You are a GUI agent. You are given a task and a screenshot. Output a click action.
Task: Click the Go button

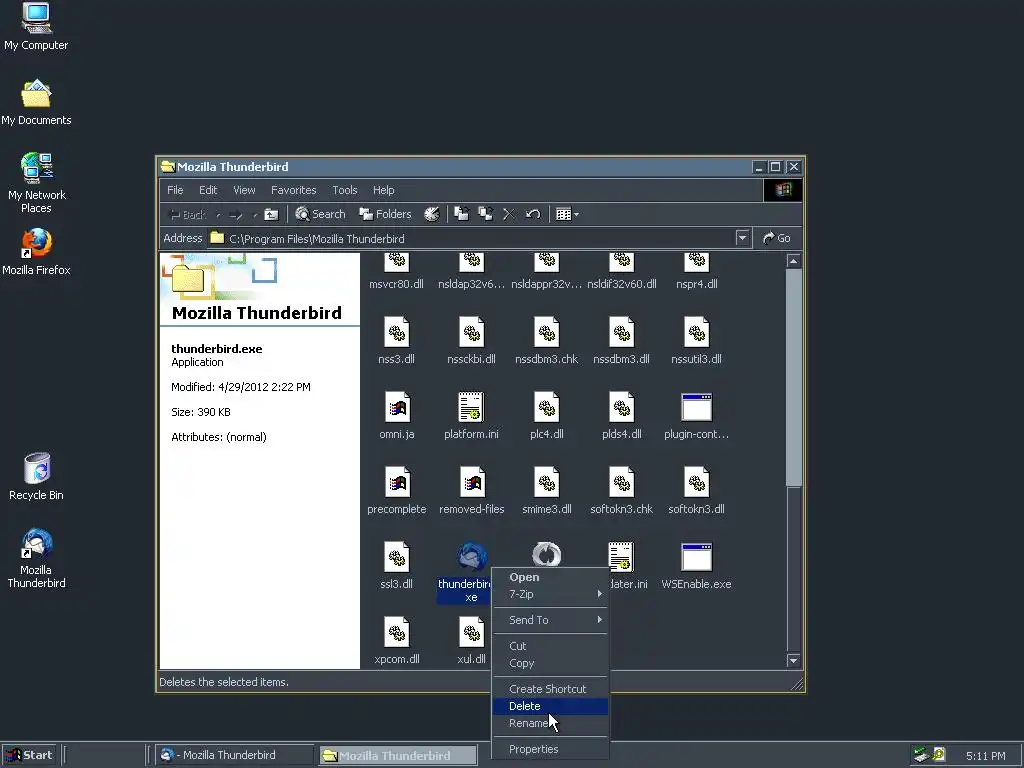click(x=776, y=238)
